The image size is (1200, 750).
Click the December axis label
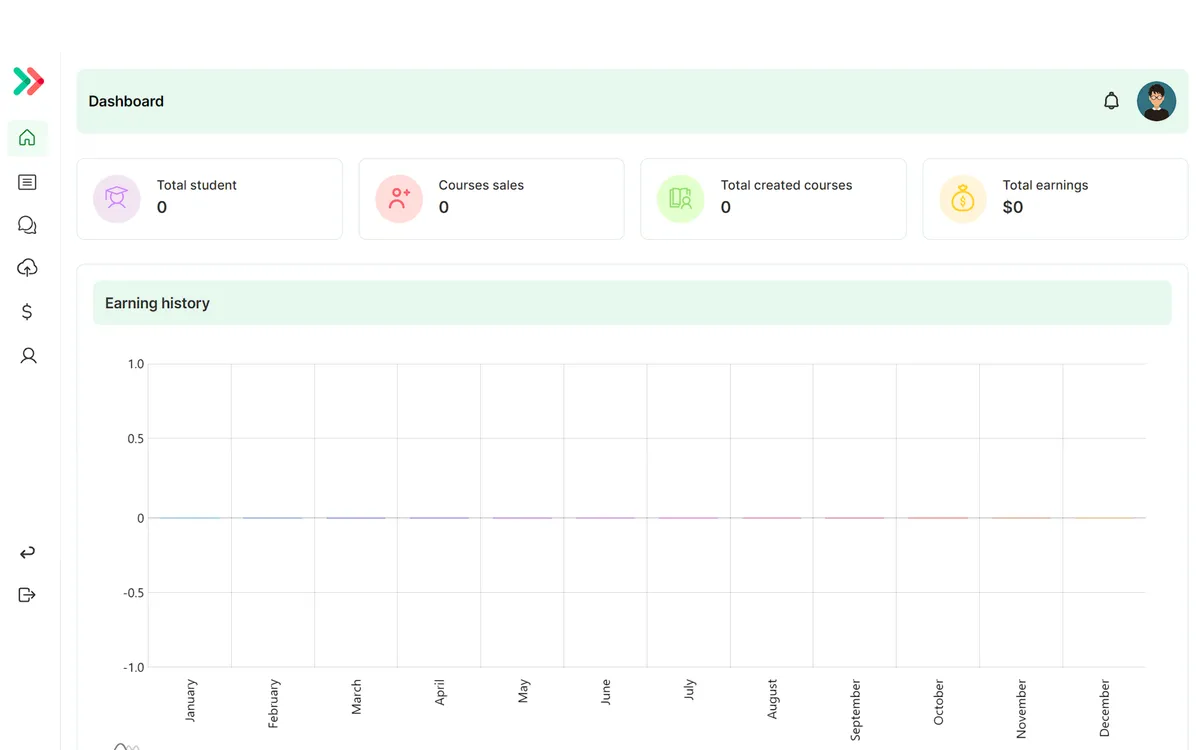coord(1104,708)
